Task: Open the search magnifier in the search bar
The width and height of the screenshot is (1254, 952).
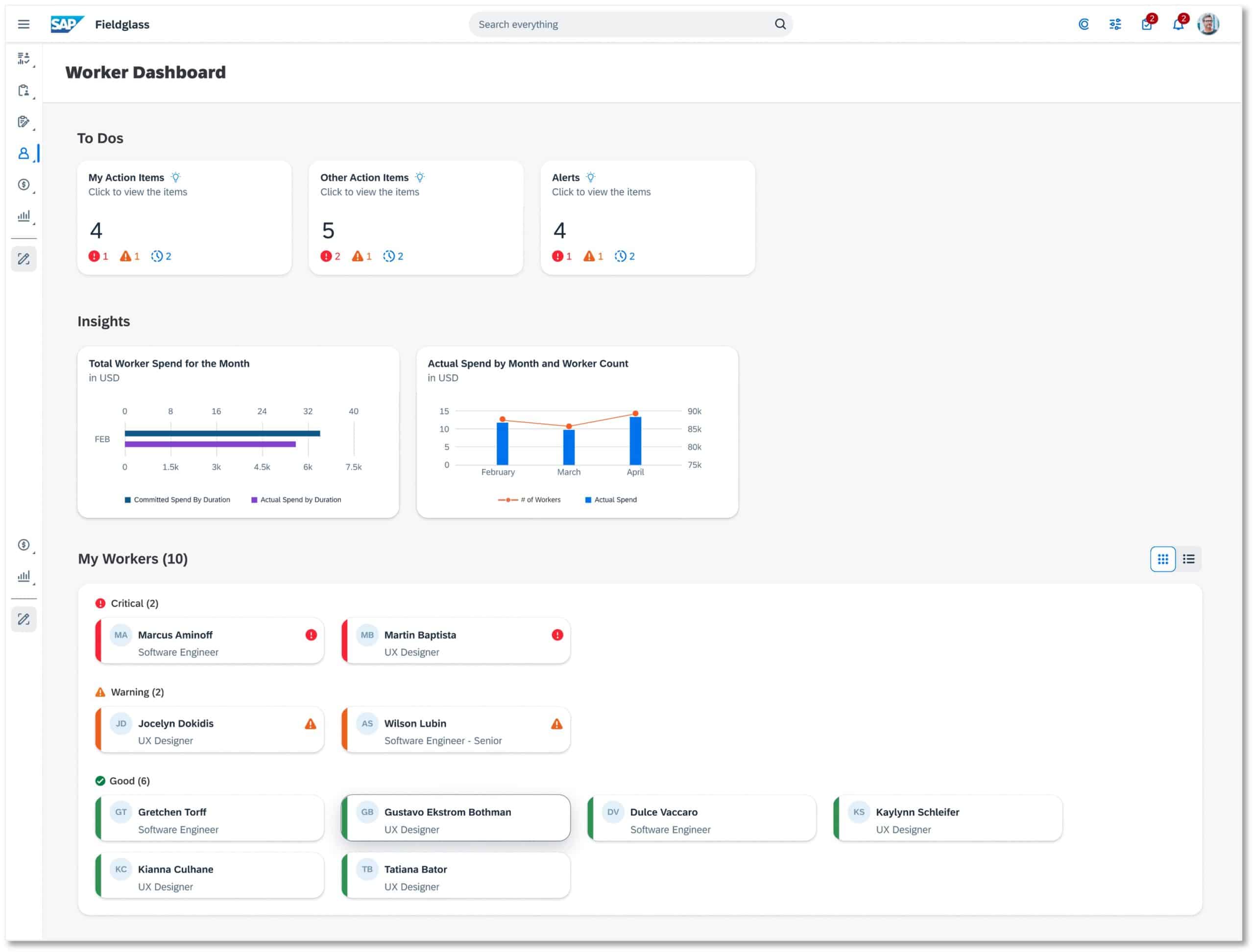Action: click(780, 24)
